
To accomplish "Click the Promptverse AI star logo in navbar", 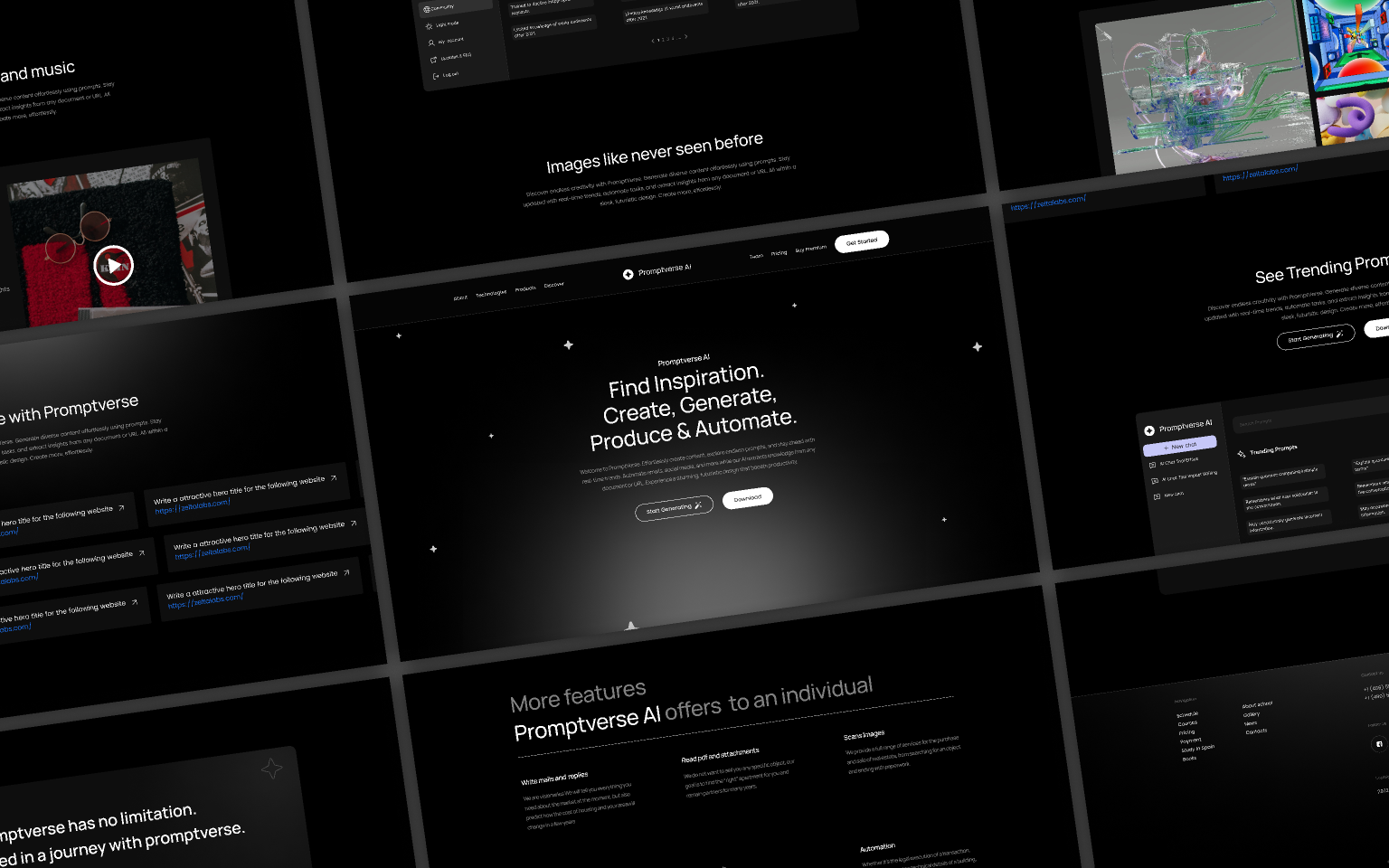I will point(628,274).
